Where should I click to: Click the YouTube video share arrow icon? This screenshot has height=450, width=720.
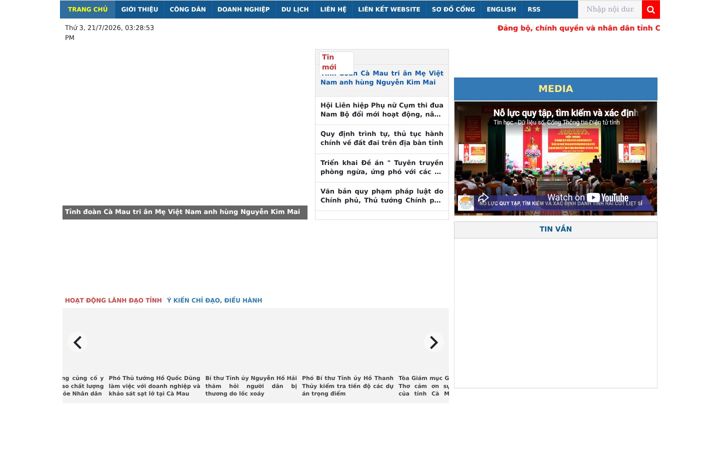tap(483, 198)
